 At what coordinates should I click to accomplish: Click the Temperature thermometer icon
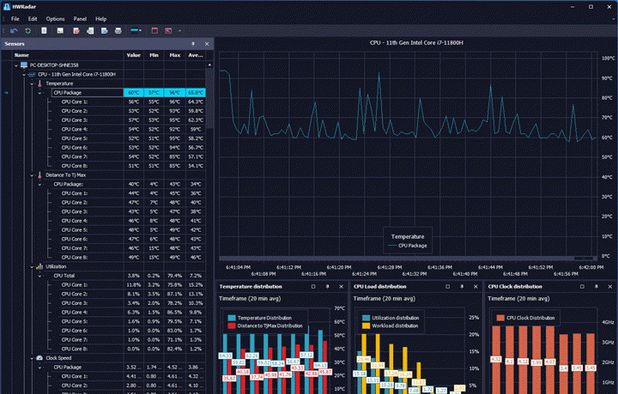tap(39, 84)
